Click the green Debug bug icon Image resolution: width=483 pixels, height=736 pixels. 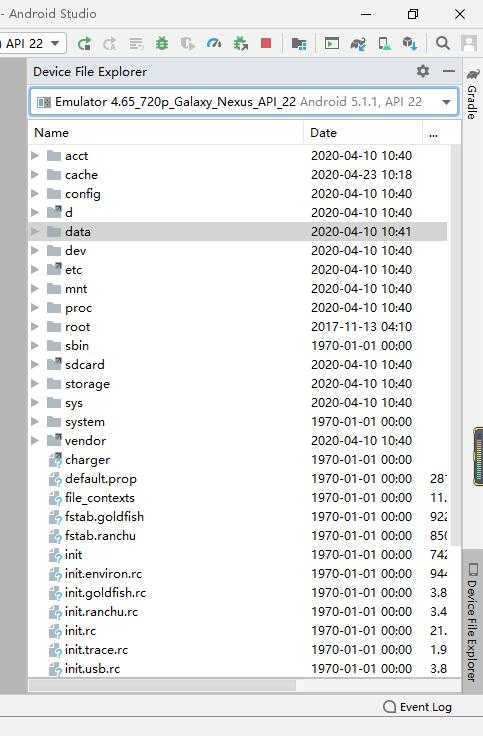[x=162, y=44]
